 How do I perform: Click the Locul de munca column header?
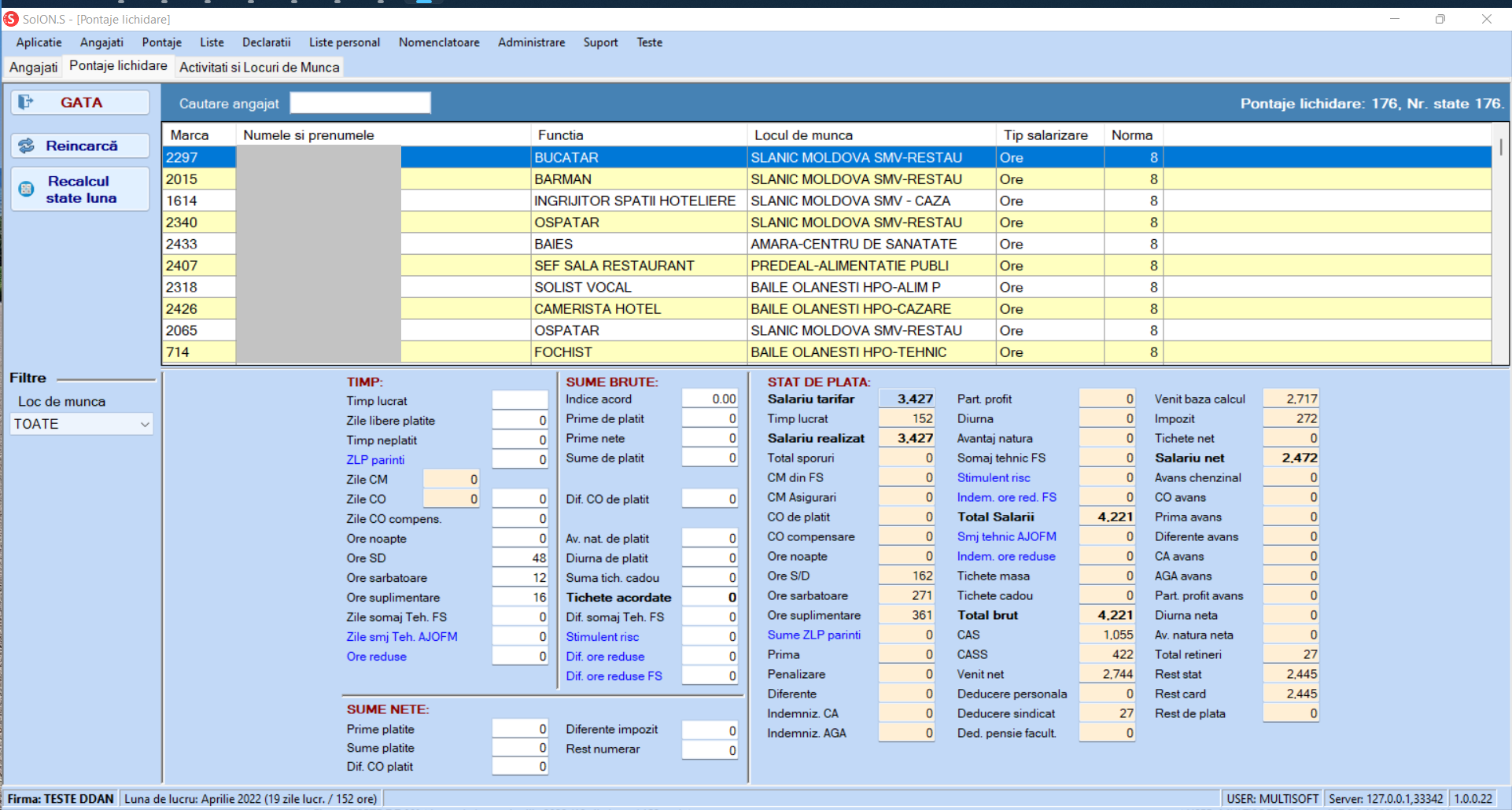tap(802, 135)
